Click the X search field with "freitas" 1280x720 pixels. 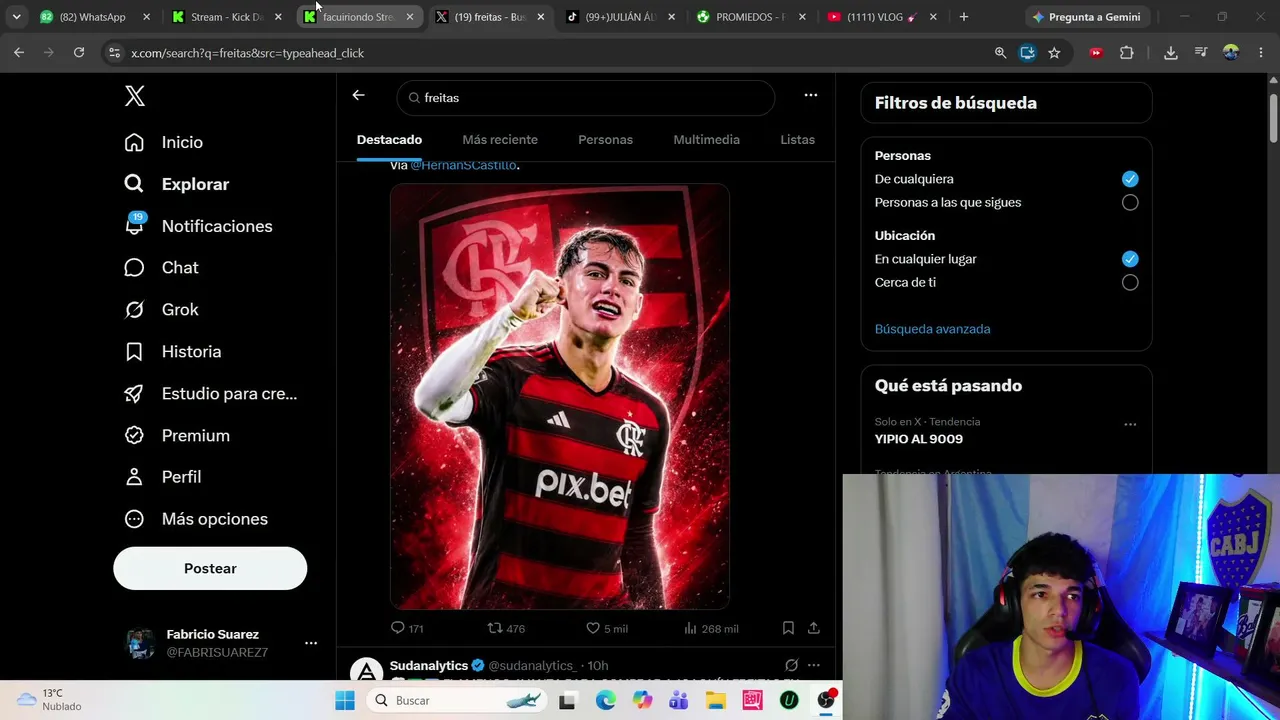point(586,98)
